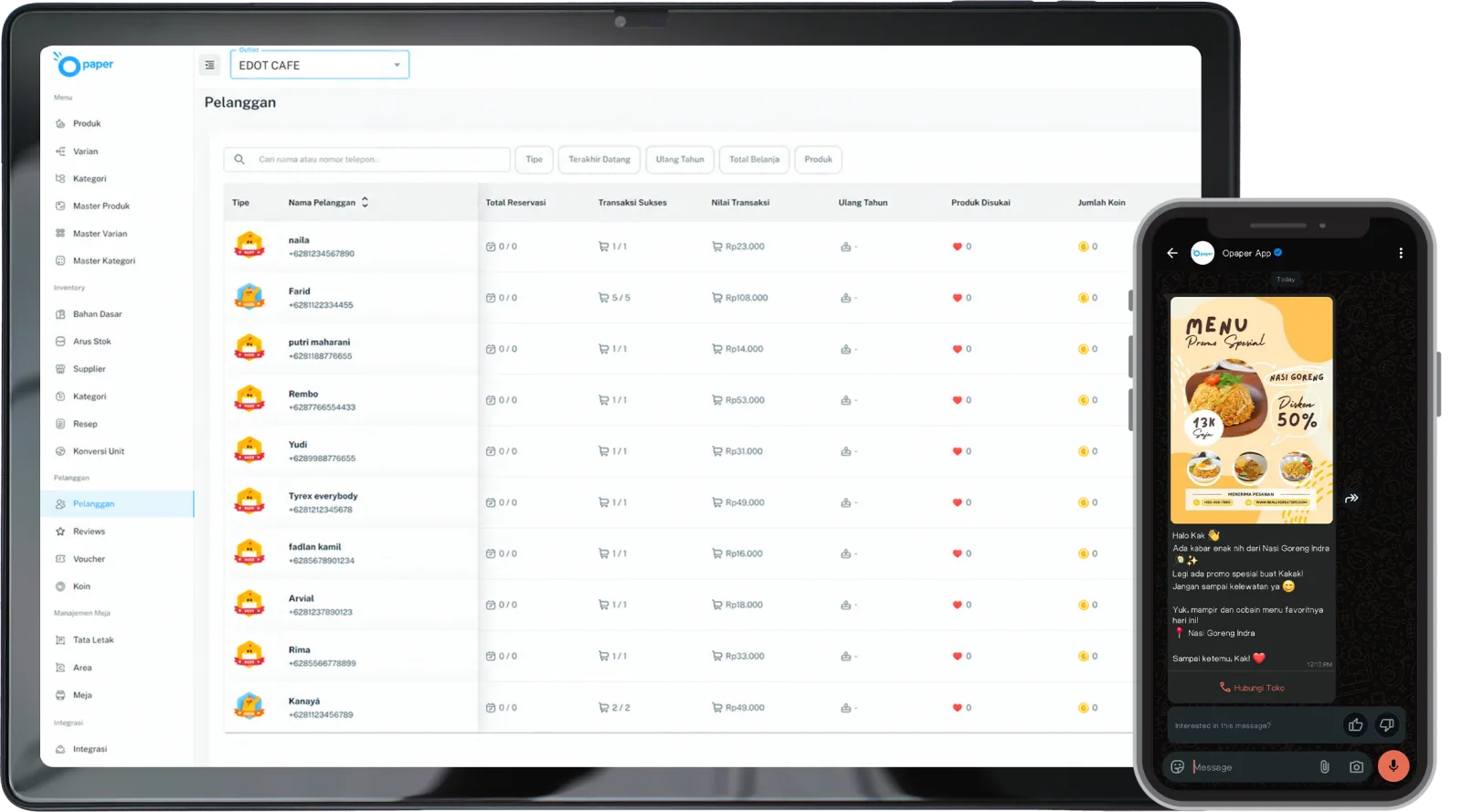This screenshot has height=812, width=1462.
Task: Open Integrasi in the sidebar
Action: [x=90, y=749]
